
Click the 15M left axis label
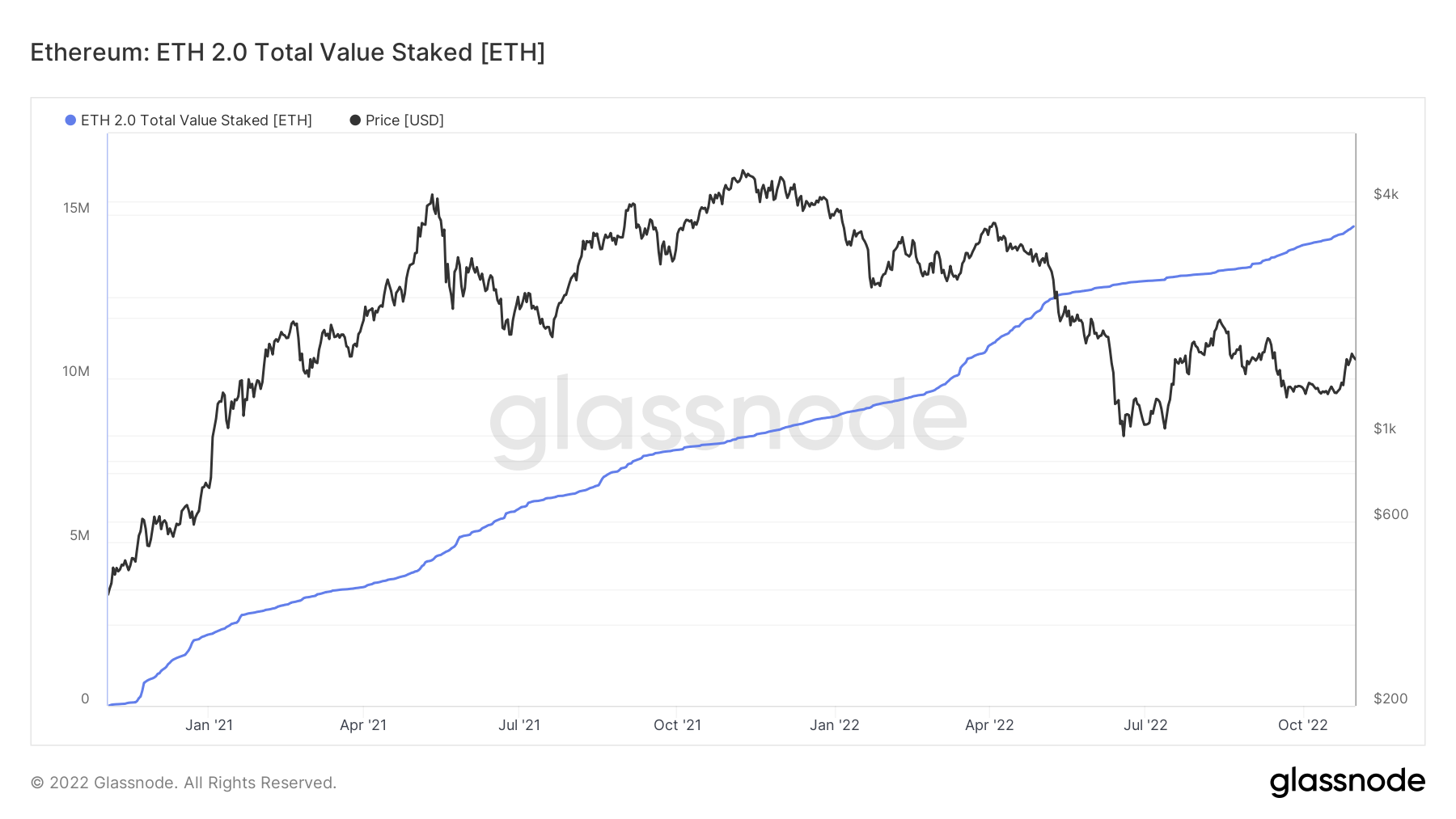point(76,209)
